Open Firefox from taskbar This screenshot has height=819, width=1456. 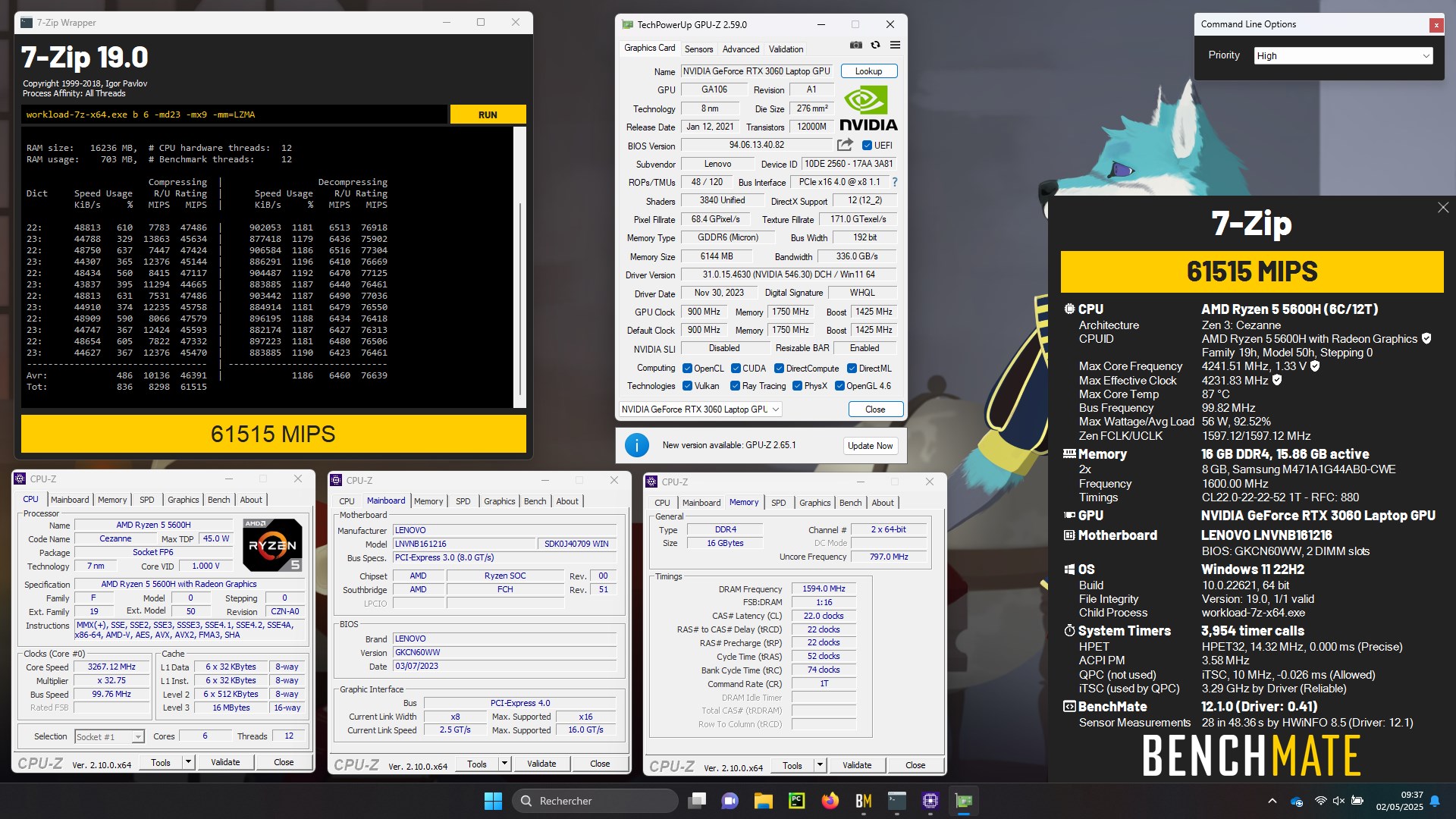click(830, 801)
